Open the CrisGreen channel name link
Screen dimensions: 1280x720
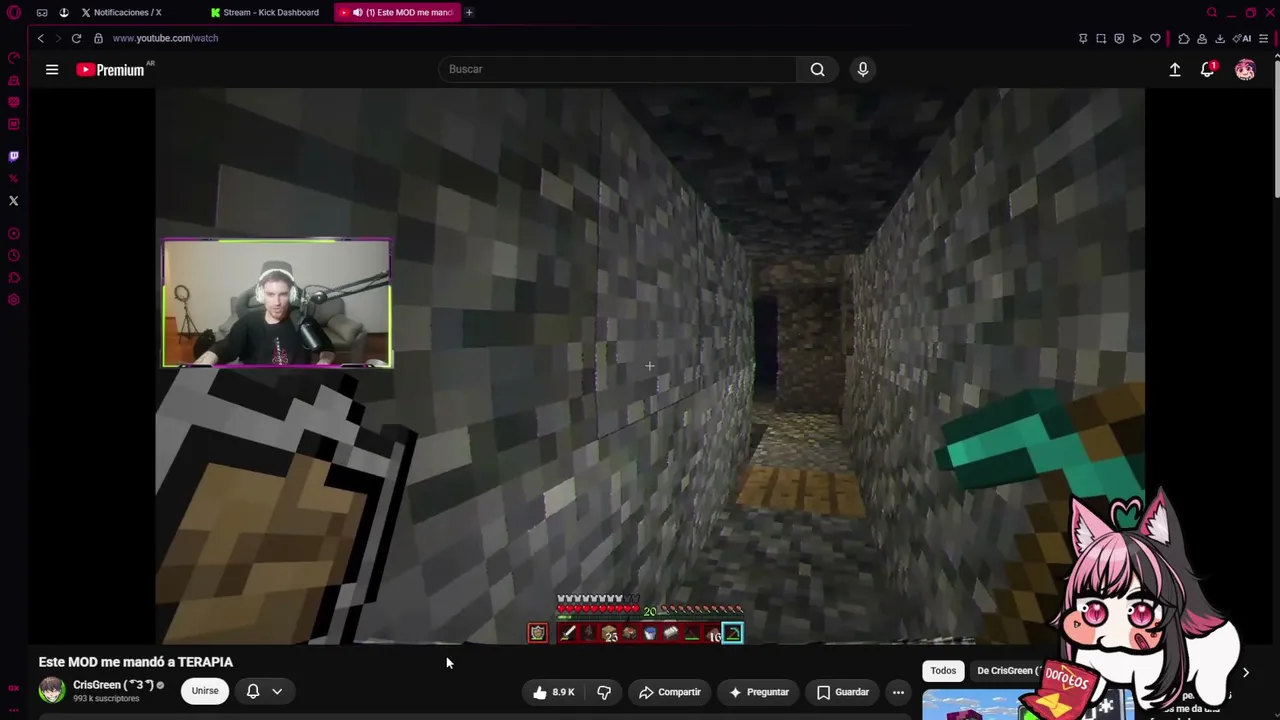click(113, 685)
